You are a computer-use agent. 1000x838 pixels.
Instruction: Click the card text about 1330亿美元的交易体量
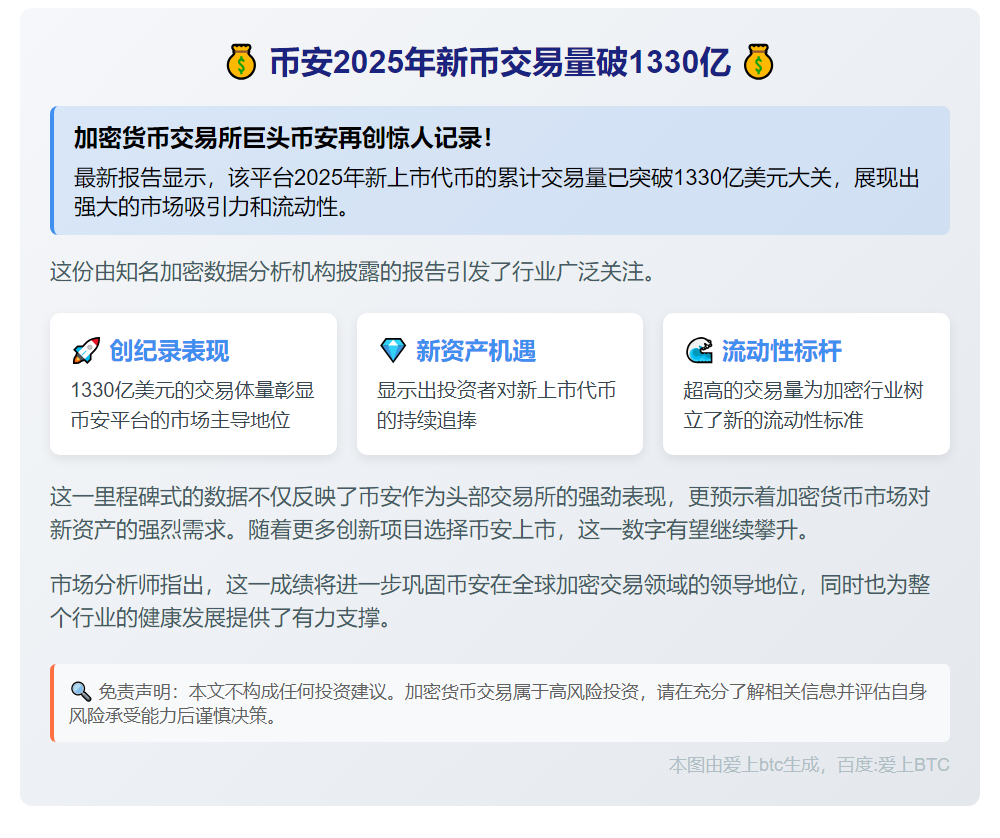tap(192, 405)
